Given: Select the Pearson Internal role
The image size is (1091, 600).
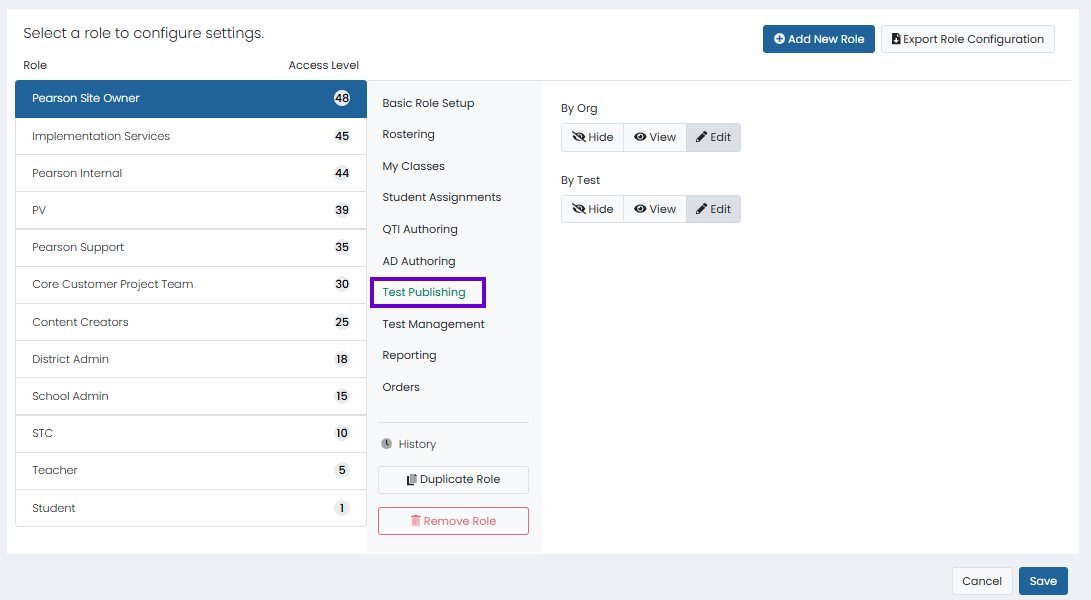Looking at the screenshot, I should (x=191, y=173).
